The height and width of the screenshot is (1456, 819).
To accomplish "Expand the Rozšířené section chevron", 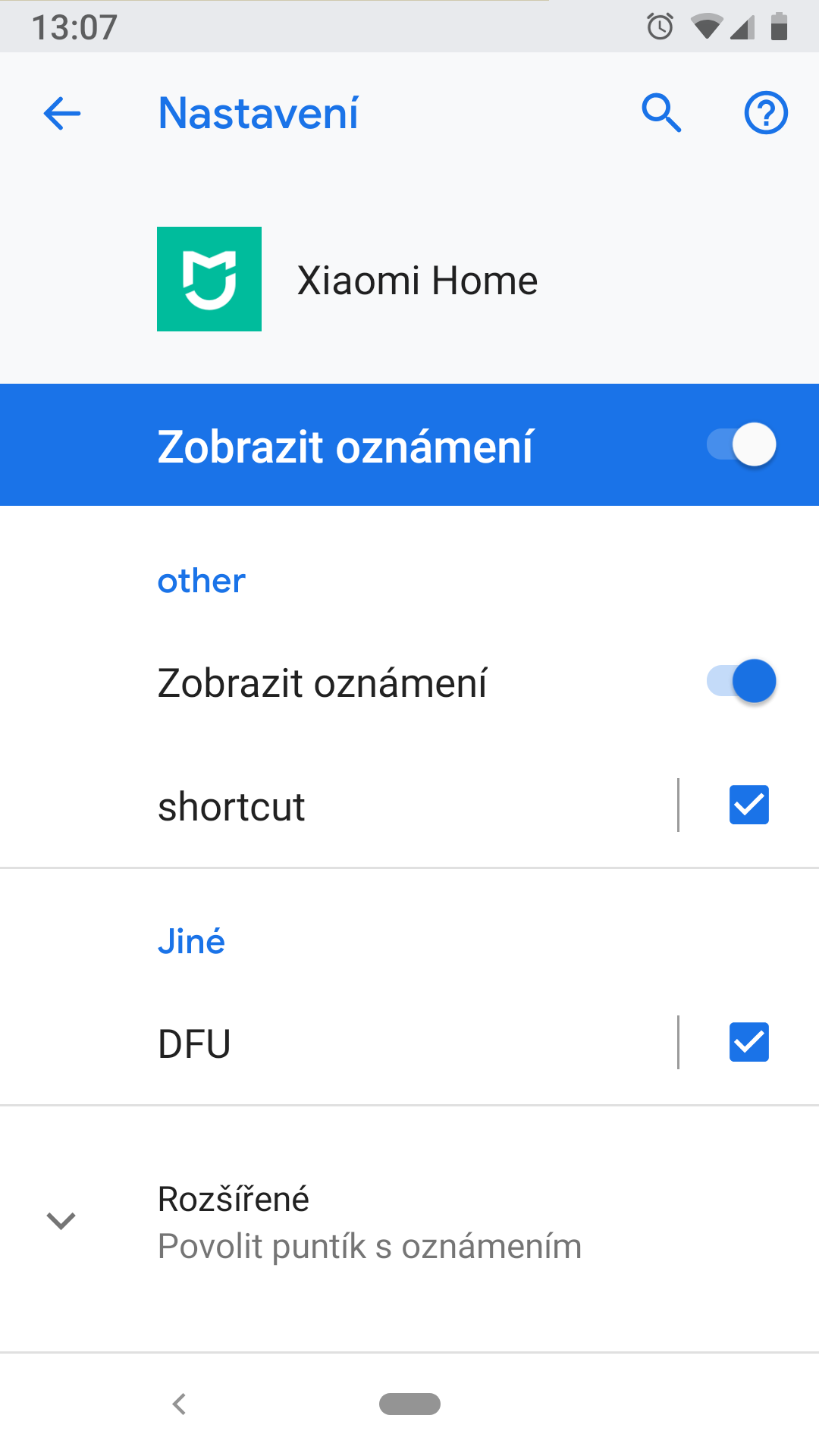I will (61, 1221).
